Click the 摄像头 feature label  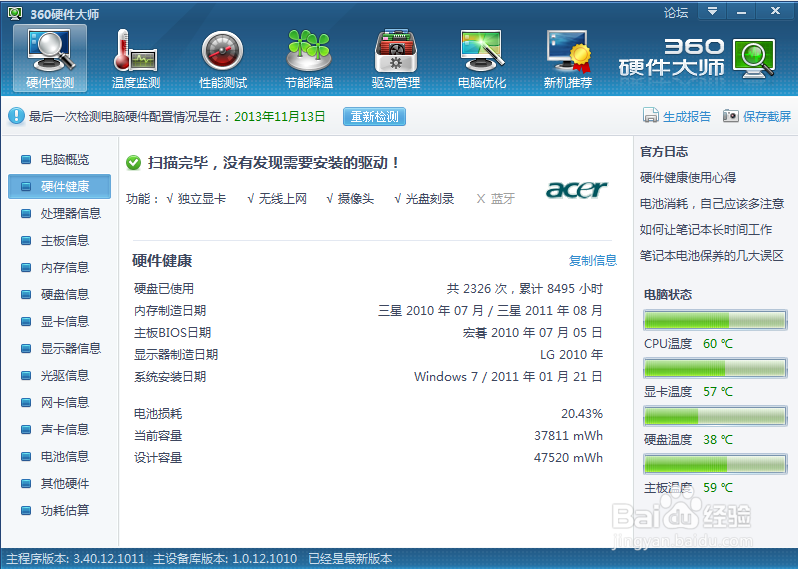(x=356, y=198)
